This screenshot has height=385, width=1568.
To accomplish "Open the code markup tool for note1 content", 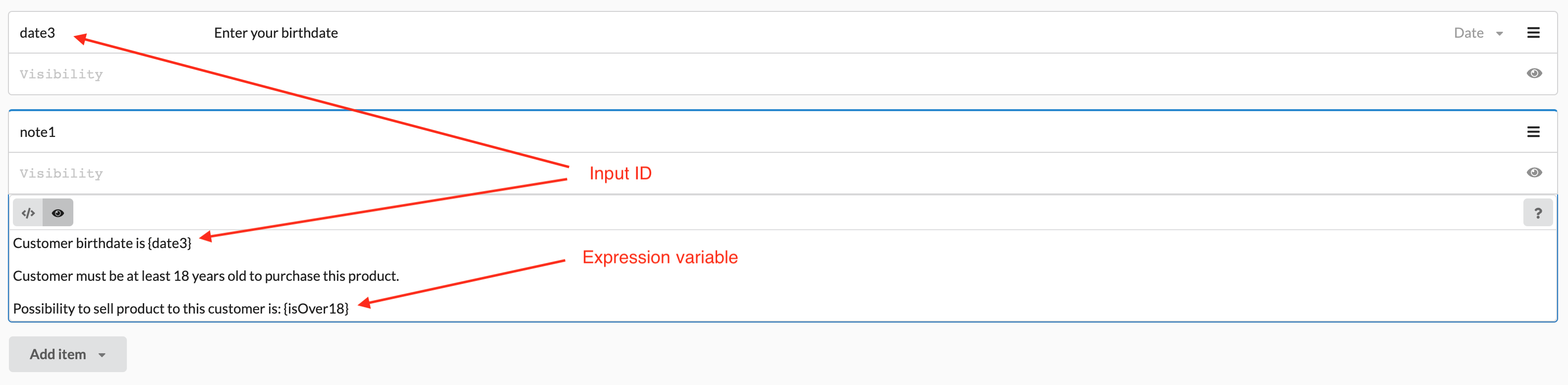I will click(x=28, y=213).
